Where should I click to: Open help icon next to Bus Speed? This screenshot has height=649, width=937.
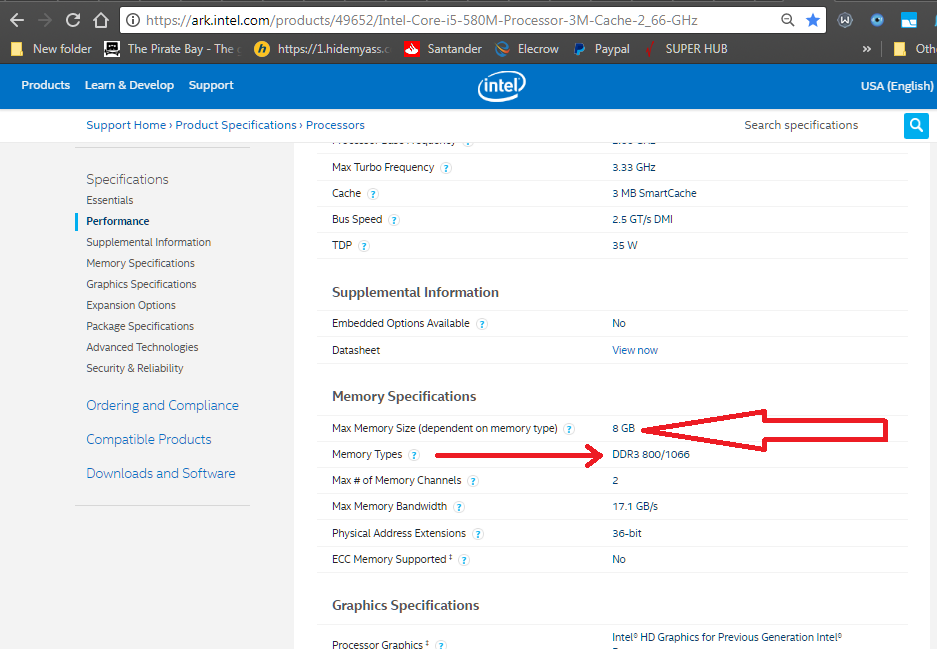394,220
